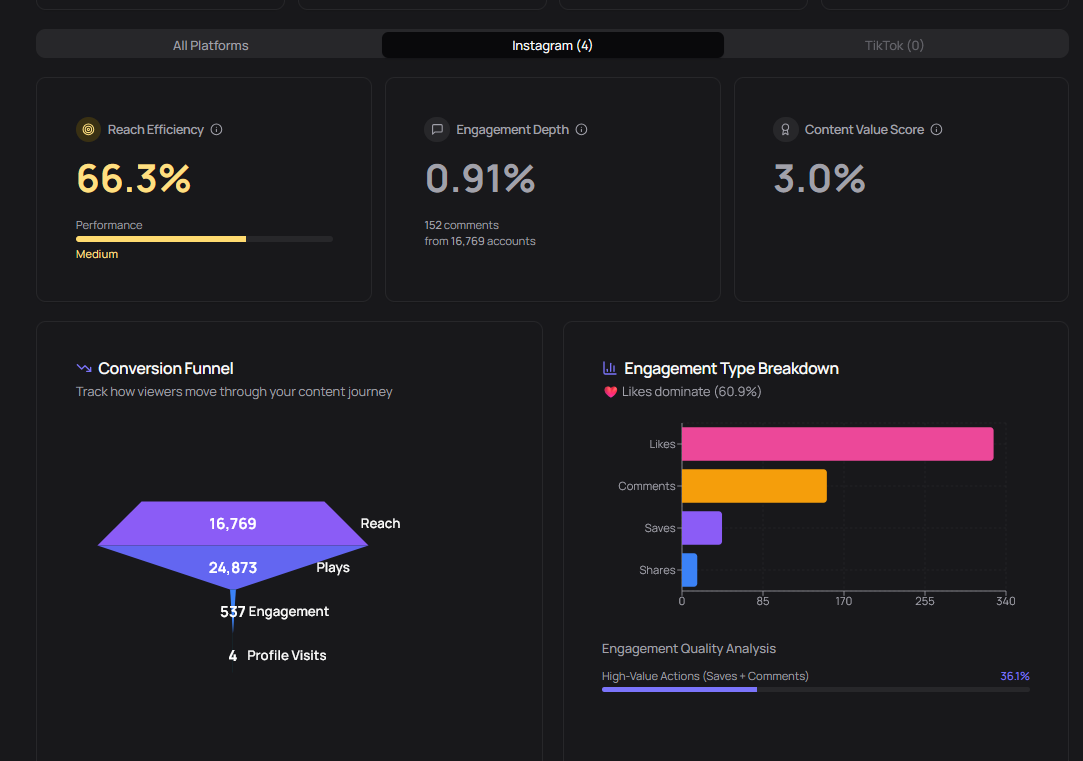Screen dimensions: 1083x761
Task: Click the Comments bar in the chart
Action: tap(754, 485)
